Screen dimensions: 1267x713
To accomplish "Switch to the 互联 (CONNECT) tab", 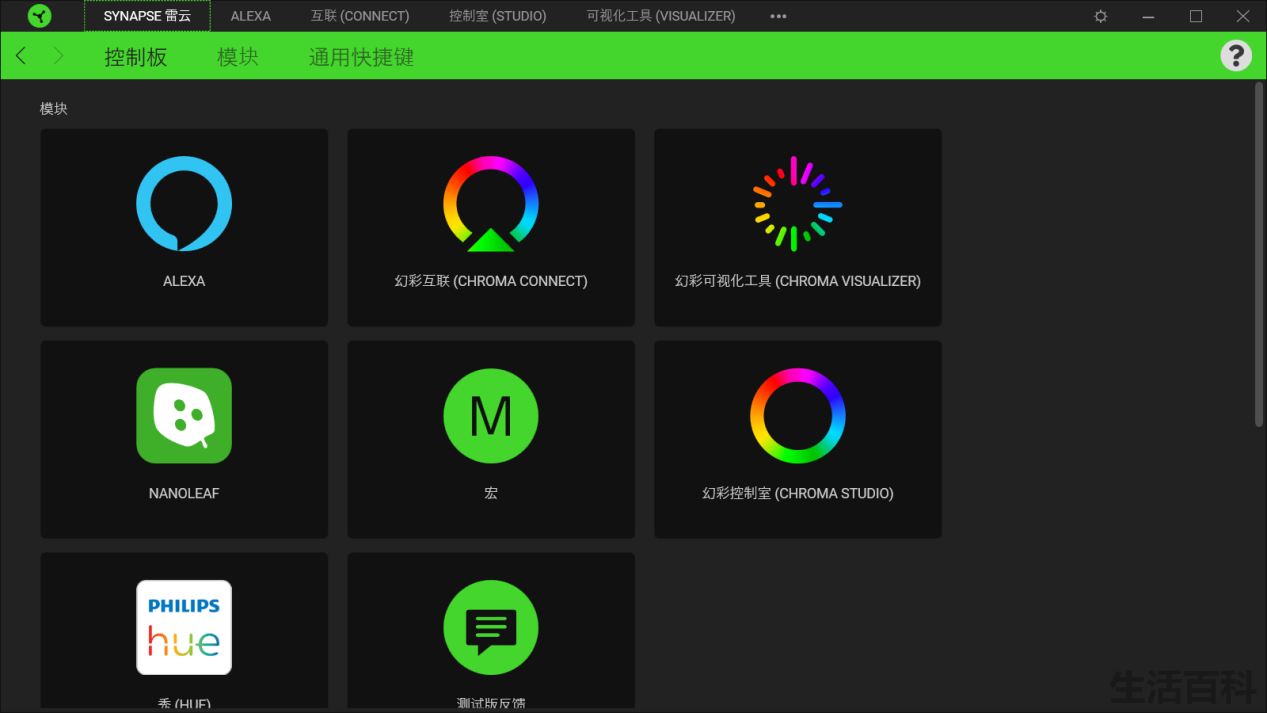I will pyautogui.click(x=360, y=16).
